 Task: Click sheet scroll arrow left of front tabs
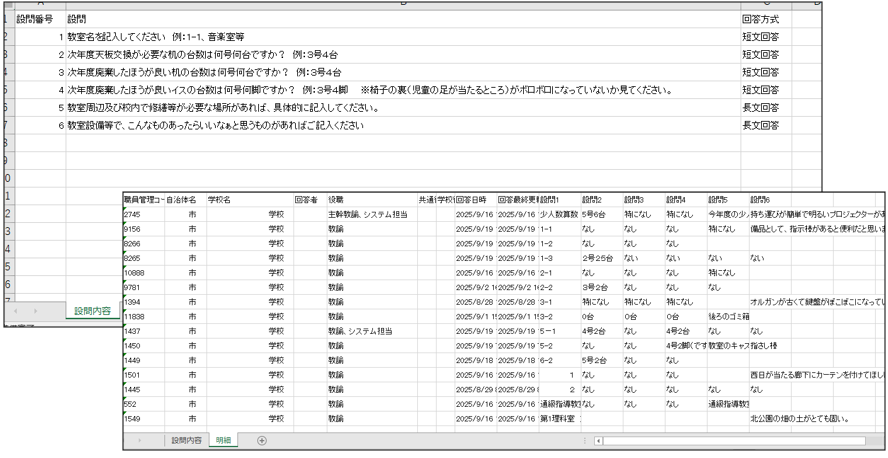pos(139,440)
